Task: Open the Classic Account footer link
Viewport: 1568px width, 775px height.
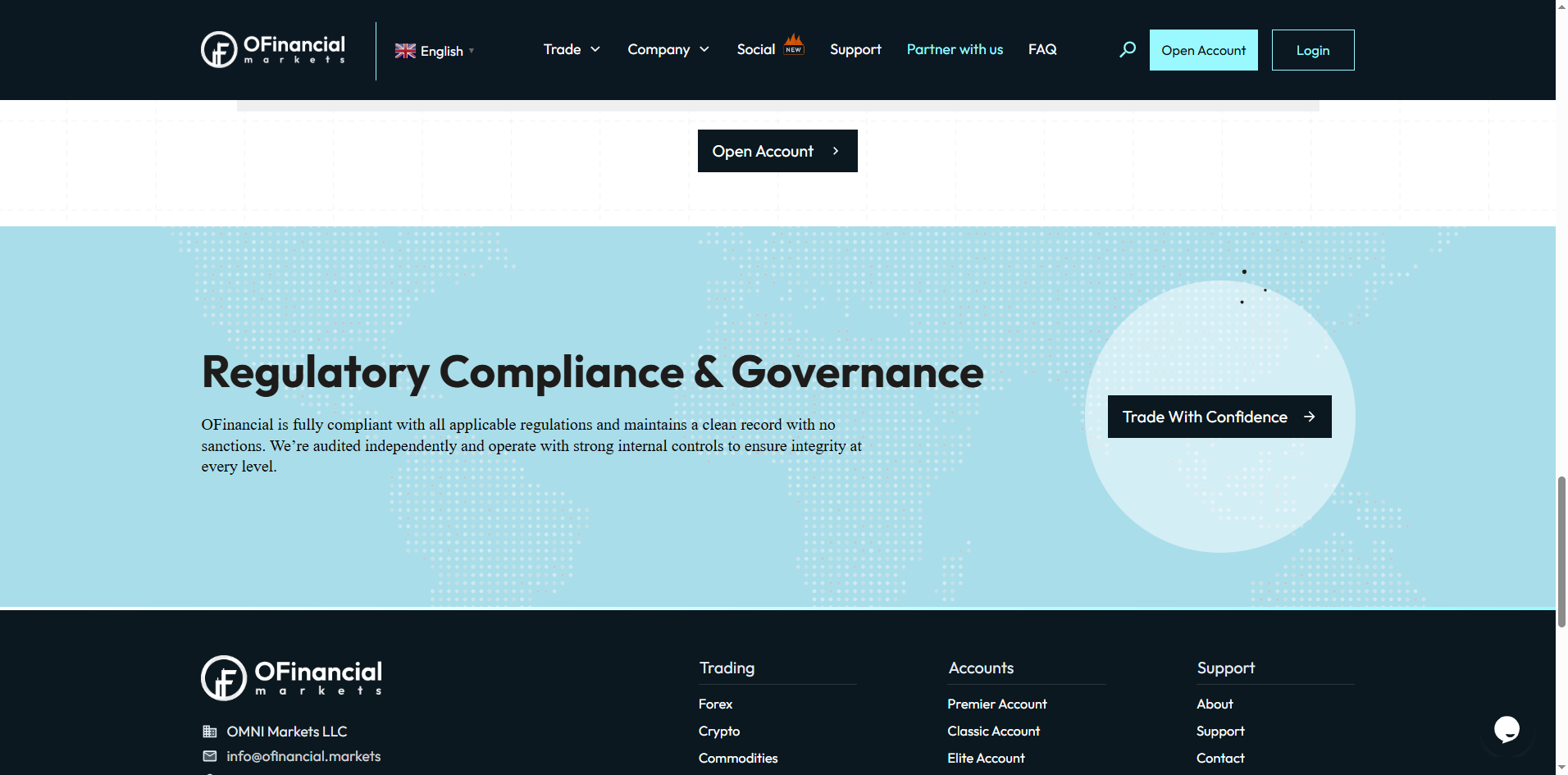Action: [x=993, y=731]
